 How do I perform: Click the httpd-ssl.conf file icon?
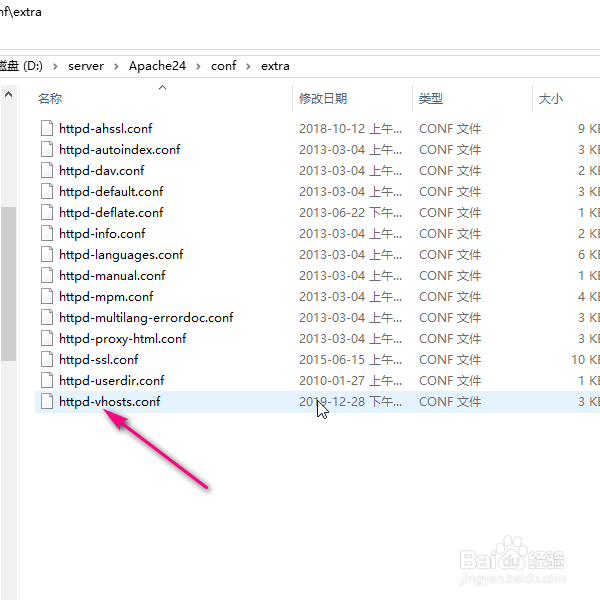pyautogui.click(x=47, y=360)
